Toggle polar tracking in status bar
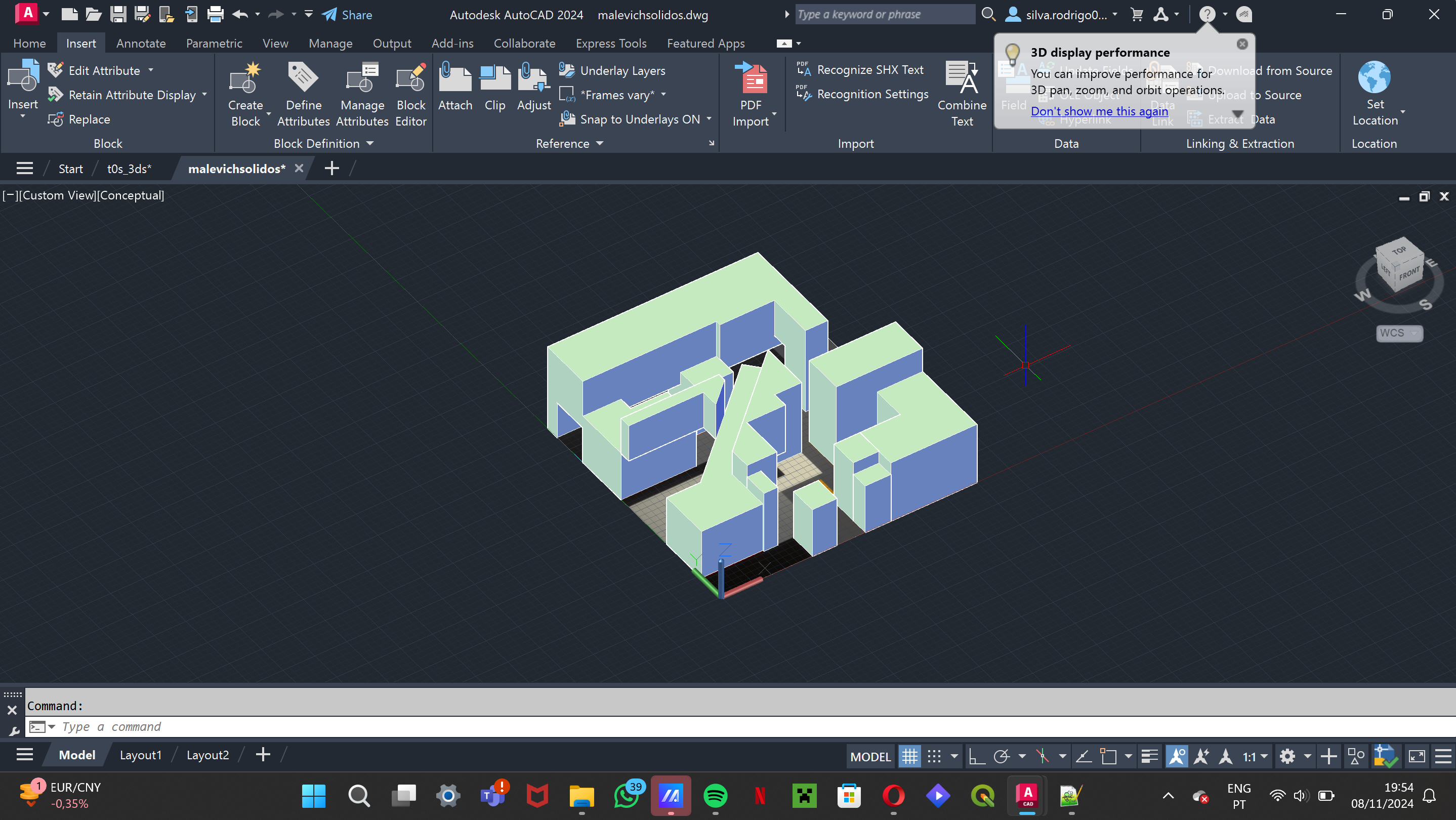This screenshot has height=820, width=1456. (1002, 756)
